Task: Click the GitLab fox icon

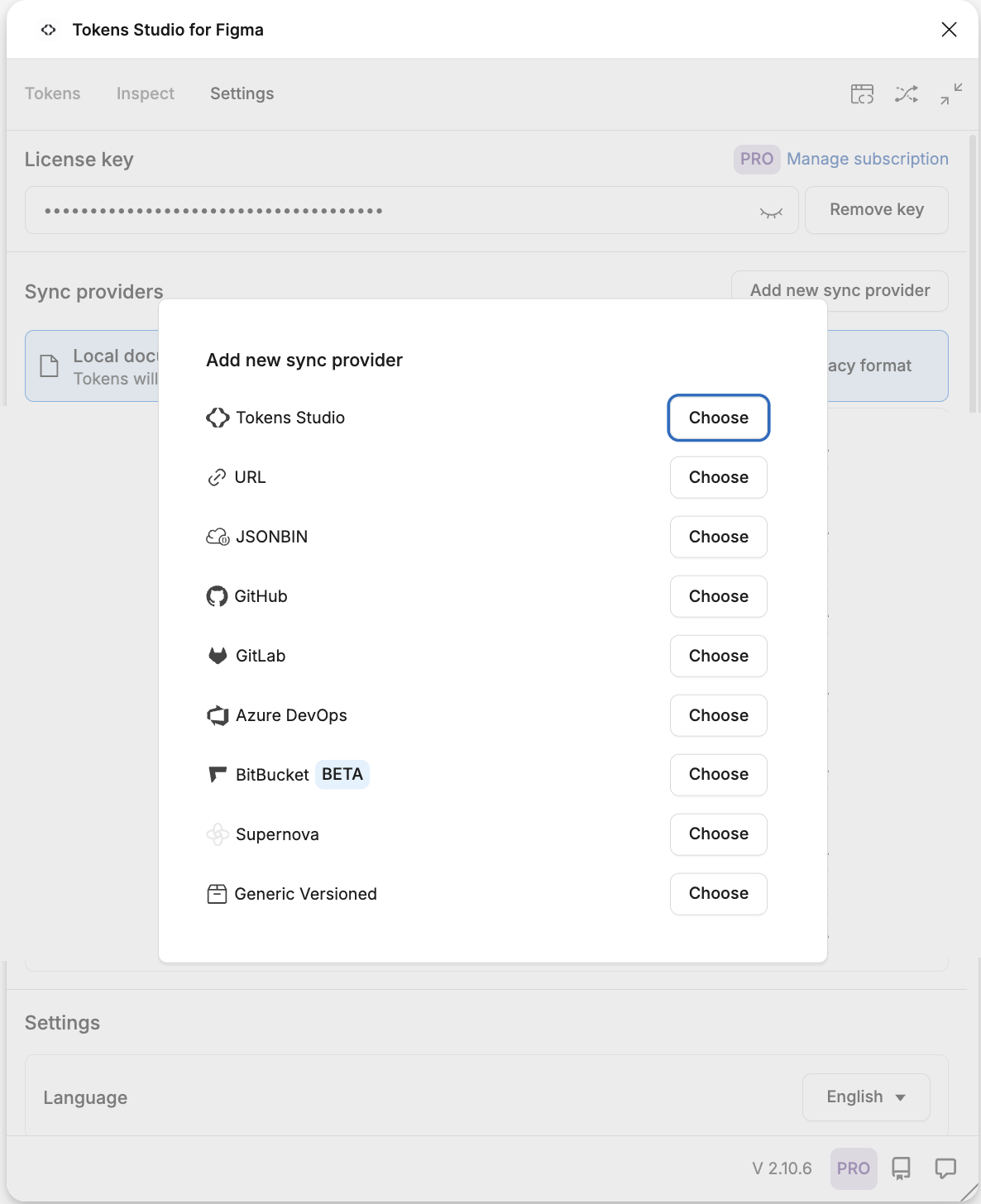Action: (218, 656)
